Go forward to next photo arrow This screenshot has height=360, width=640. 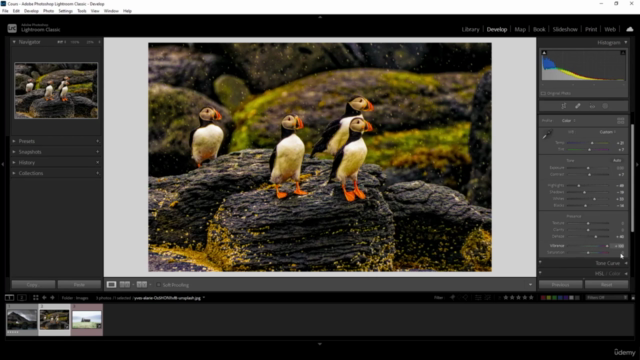coord(52,298)
